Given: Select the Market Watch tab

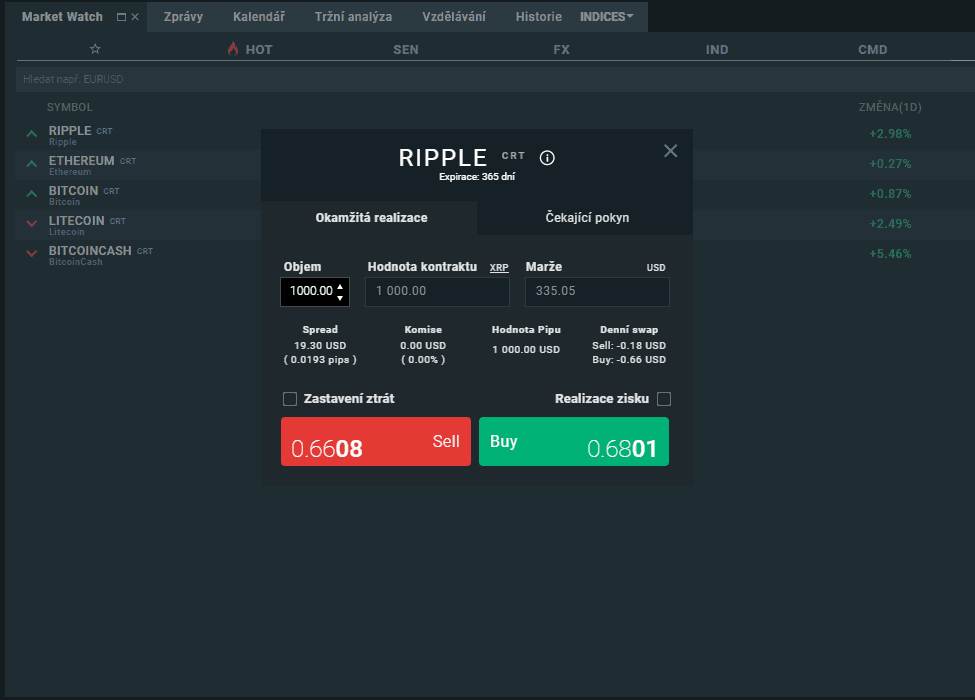Looking at the screenshot, I should 62,17.
